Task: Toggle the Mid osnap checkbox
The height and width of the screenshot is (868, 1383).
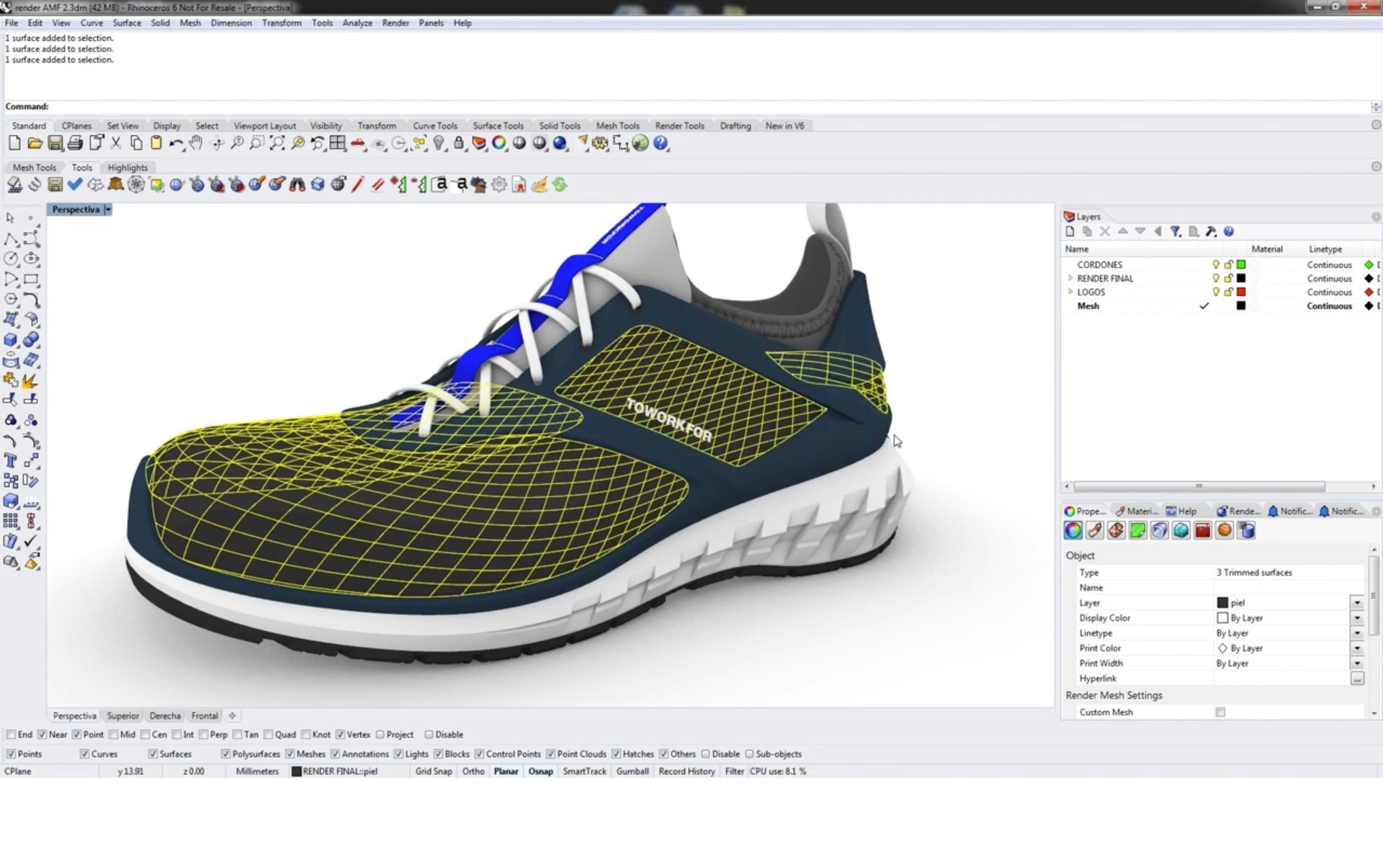Action: pyautogui.click(x=114, y=735)
